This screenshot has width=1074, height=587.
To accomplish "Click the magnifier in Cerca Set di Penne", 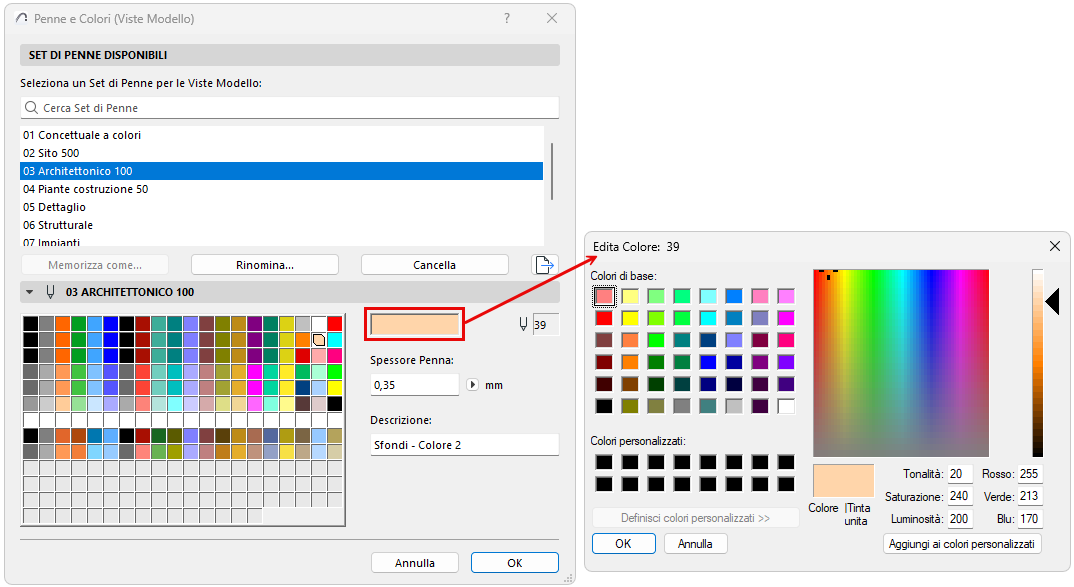I will click(32, 107).
